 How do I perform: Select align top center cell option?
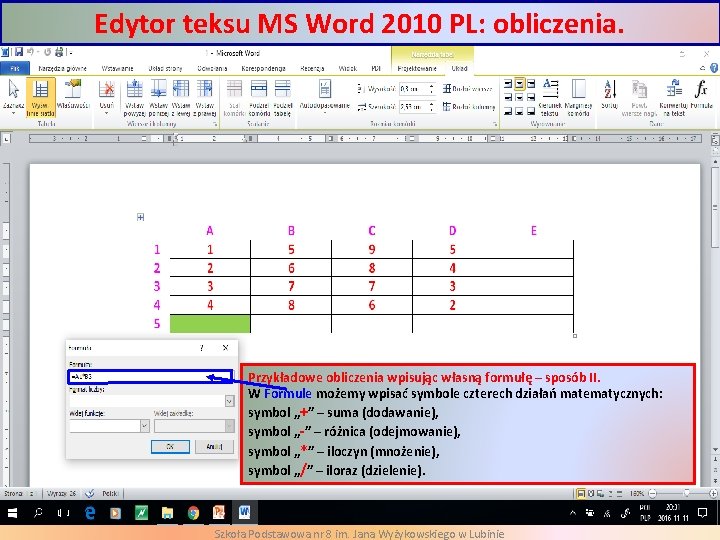(x=519, y=84)
